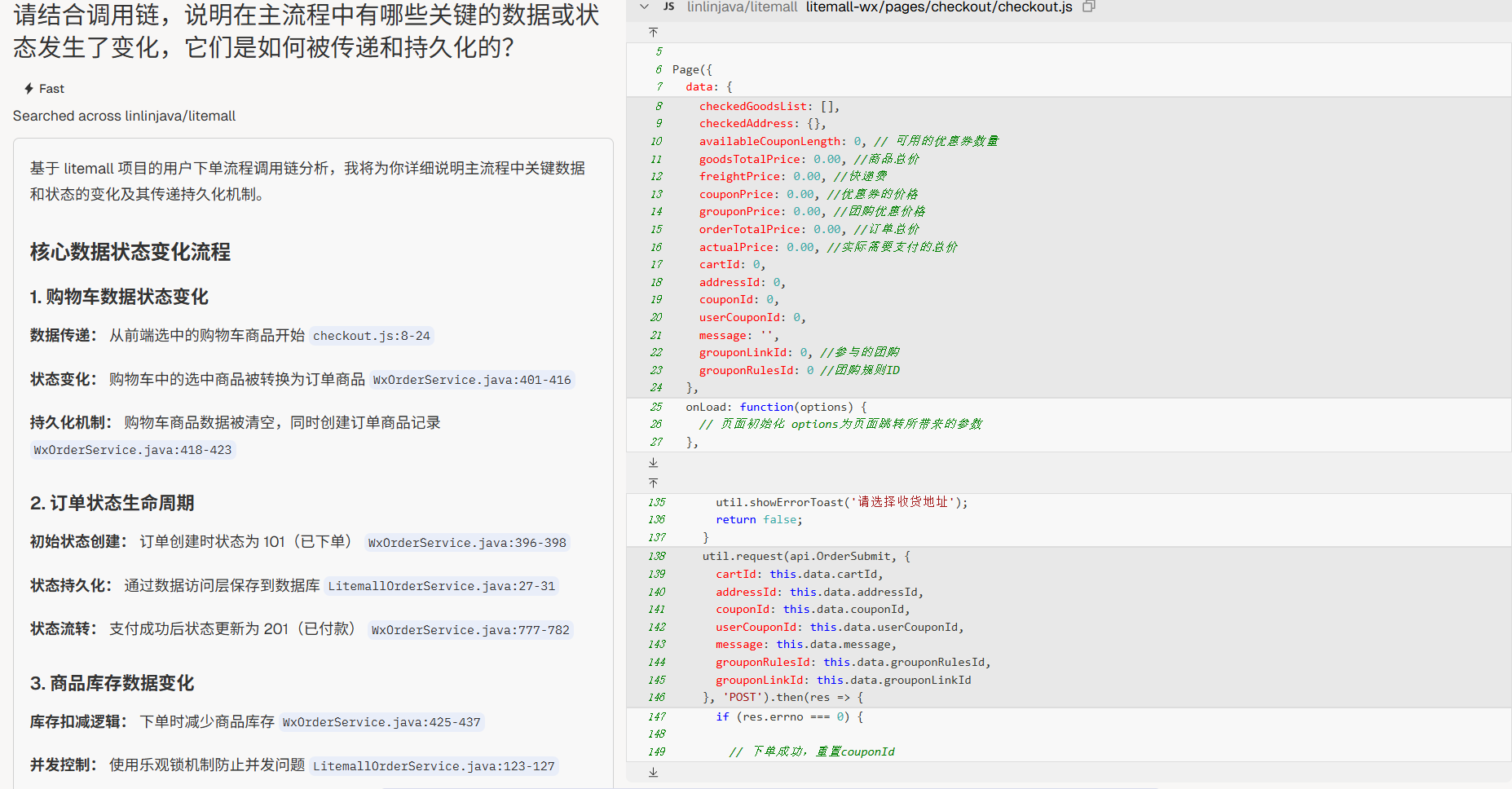This screenshot has width=1512, height=789.
Task: Click the JS file type icon
Action: tap(668, 7)
